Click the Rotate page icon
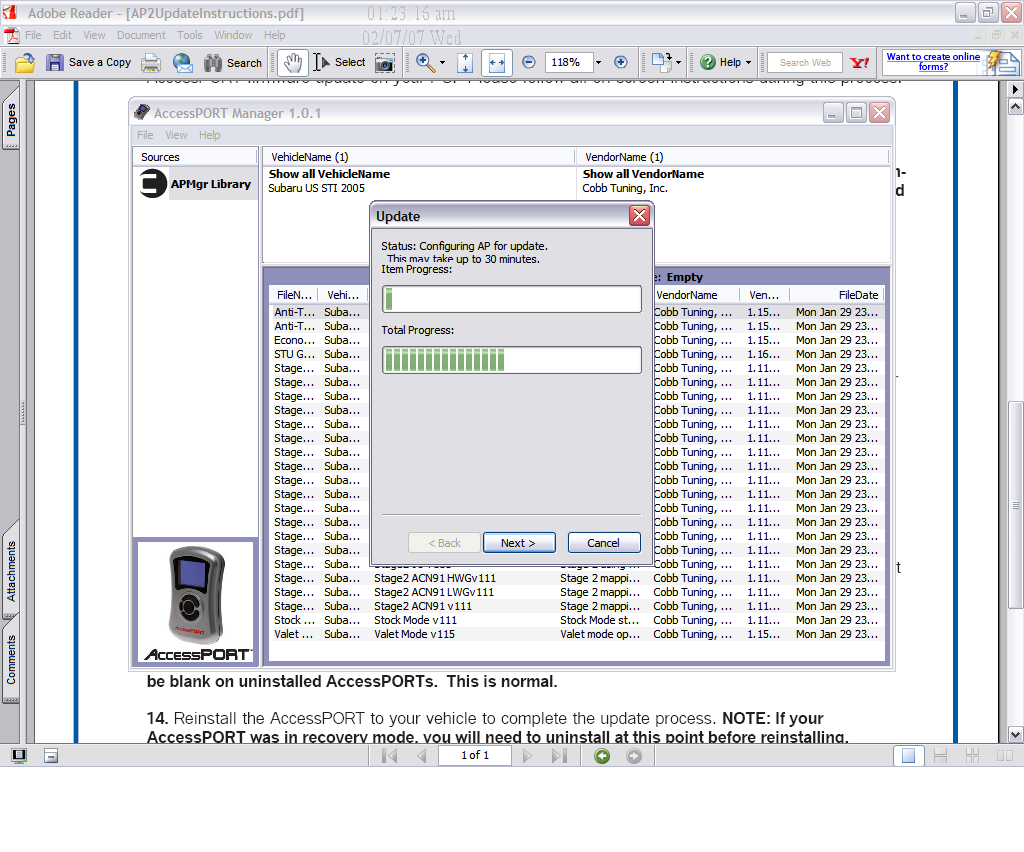This screenshot has width=1024, height=852. coord(661,63)
